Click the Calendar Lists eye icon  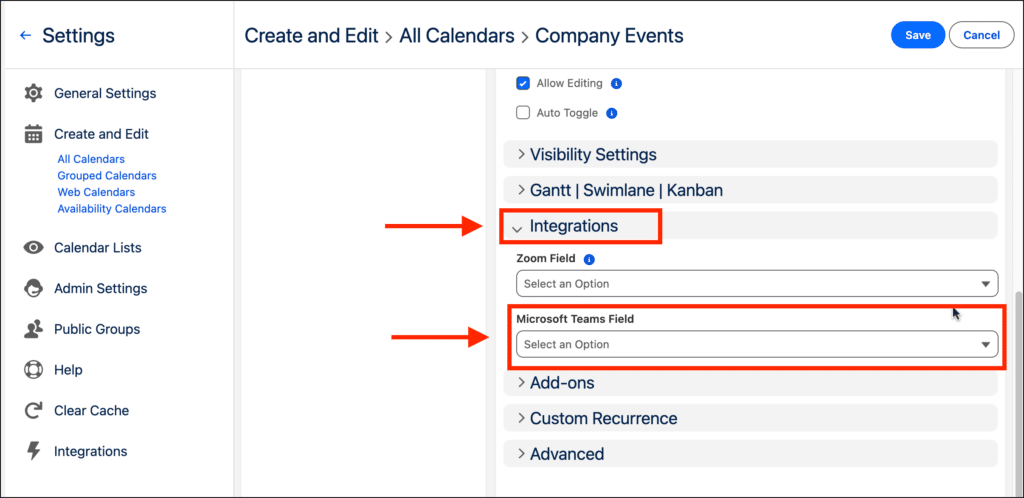coord(33,248)
